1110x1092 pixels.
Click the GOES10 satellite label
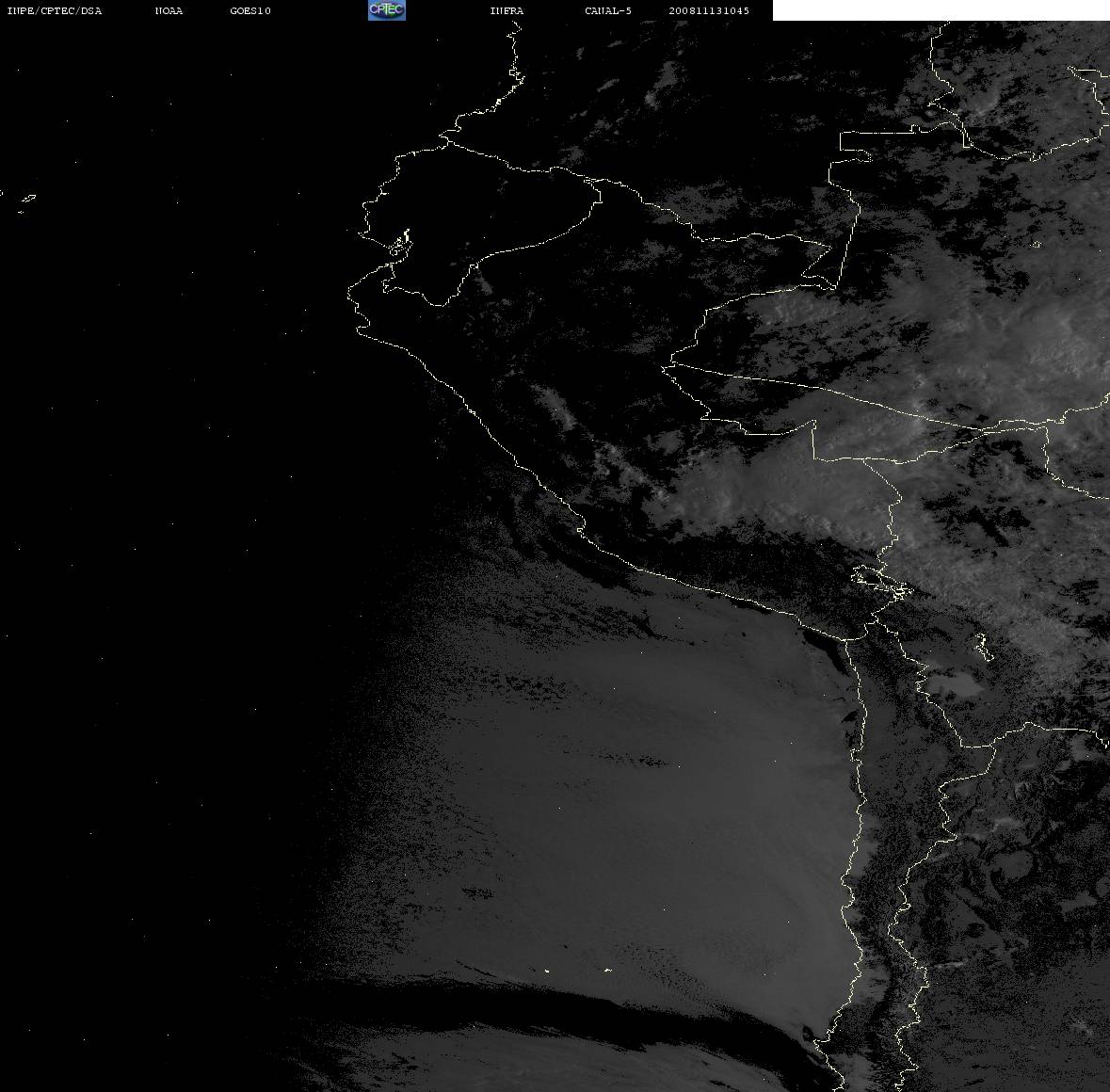click(x=249, y=10)
